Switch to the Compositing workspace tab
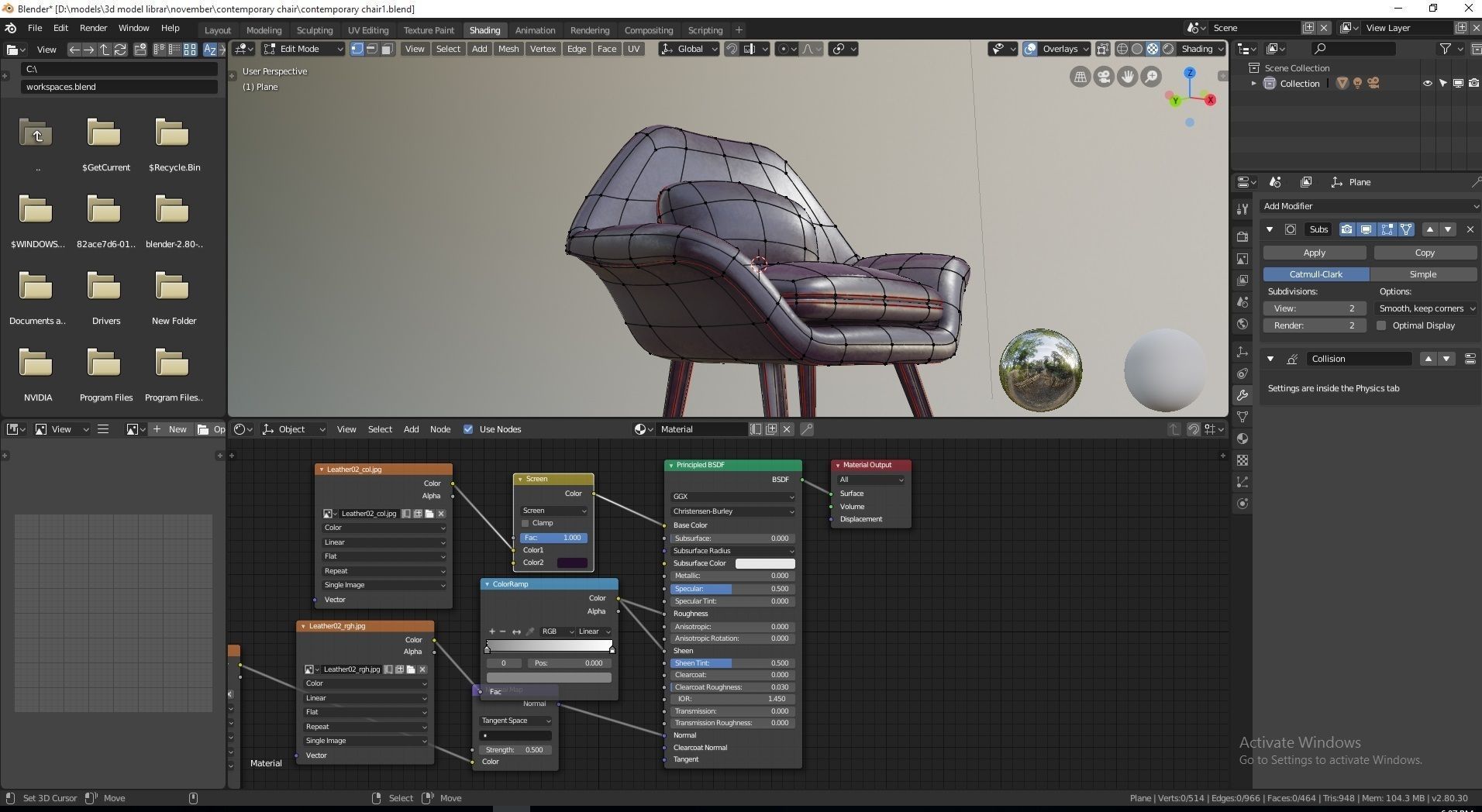1482x812 pixels. pos(649,30)
